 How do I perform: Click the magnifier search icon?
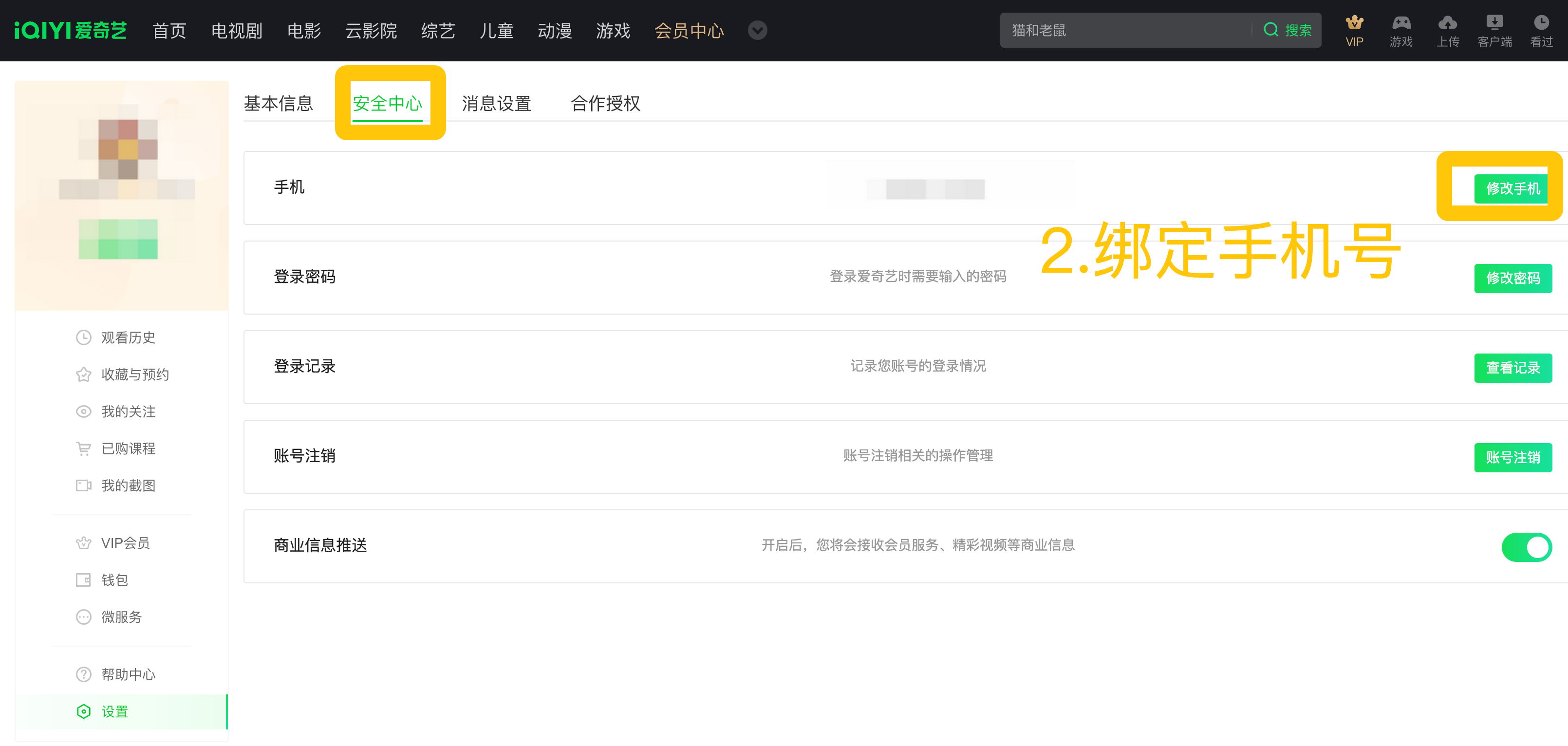click(x=1271, y=30)
